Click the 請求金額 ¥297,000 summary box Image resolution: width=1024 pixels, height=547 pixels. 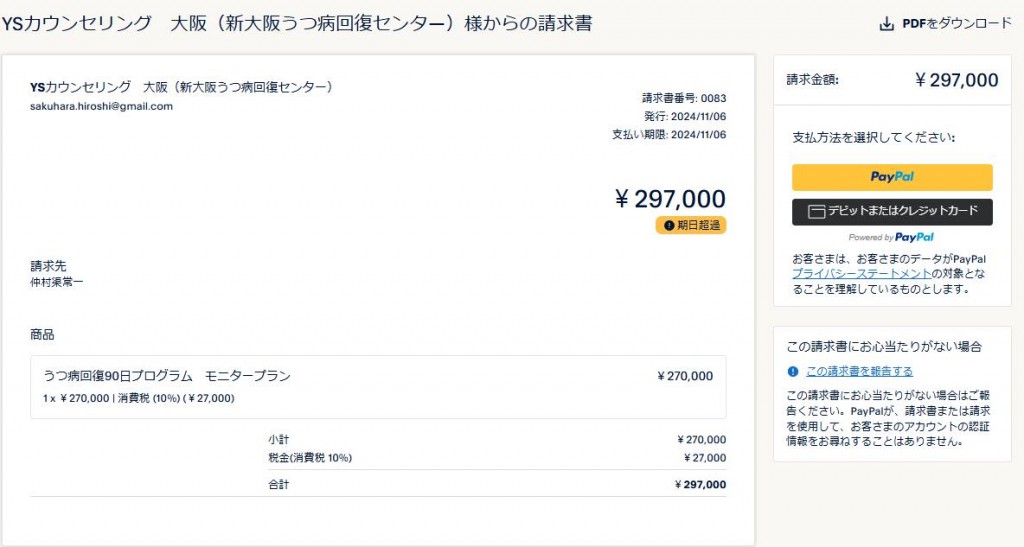point(892,80)
